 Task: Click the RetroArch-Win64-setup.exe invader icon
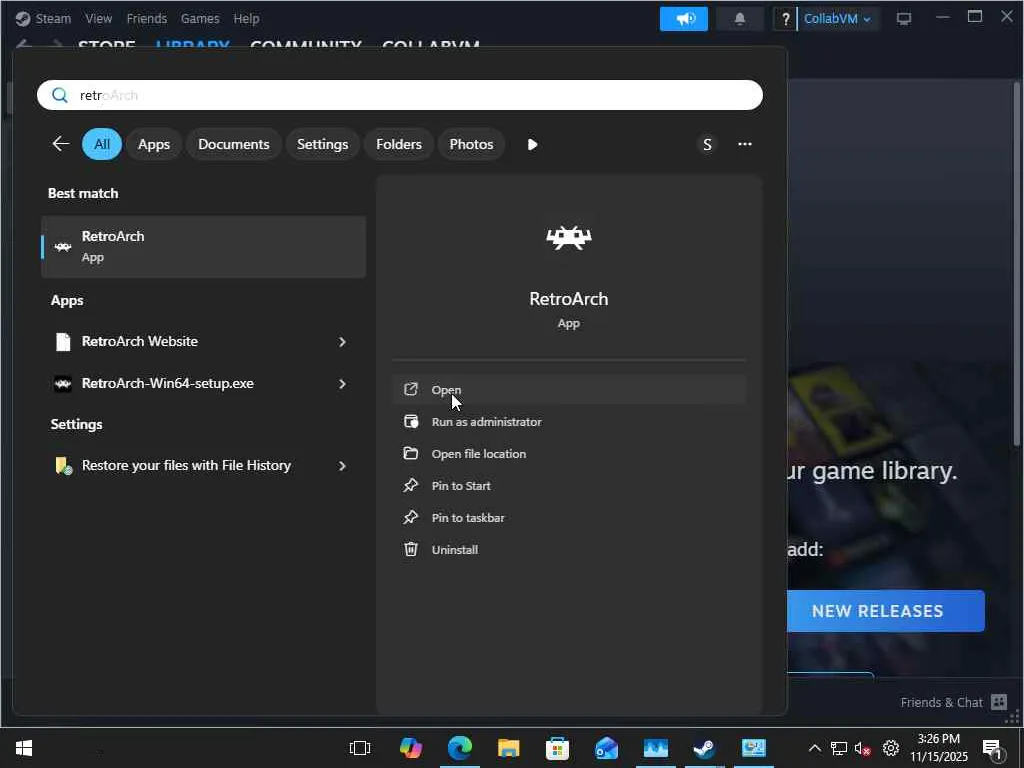tap(63, 384)
